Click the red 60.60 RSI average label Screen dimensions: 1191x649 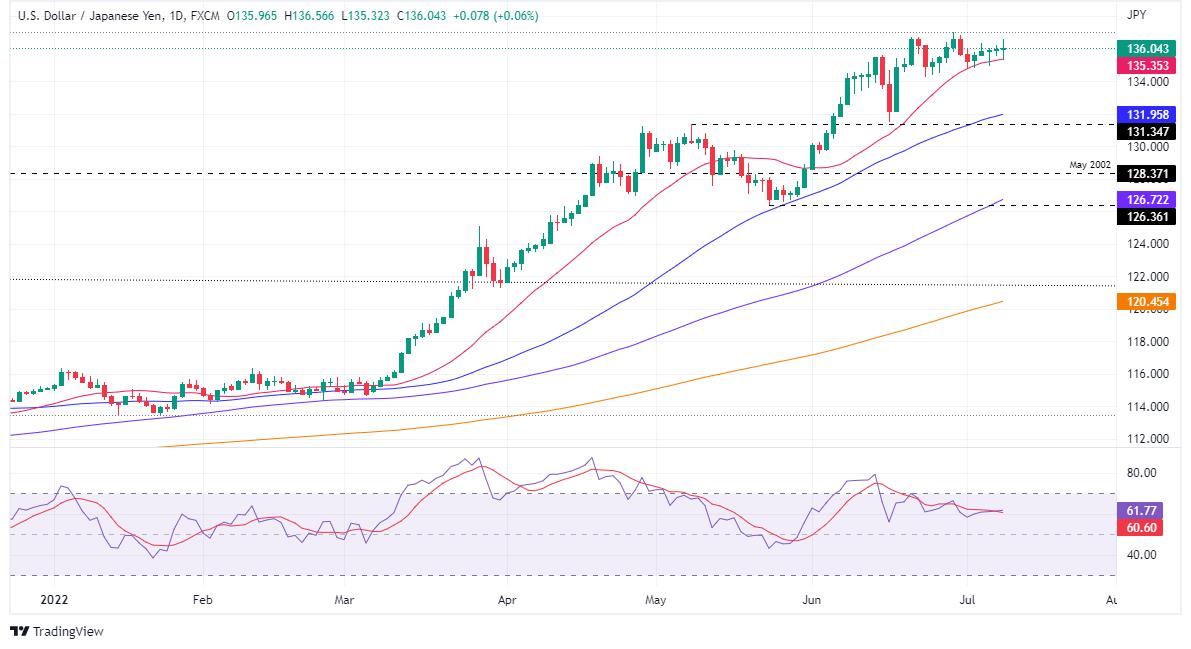pos(1141,527)
